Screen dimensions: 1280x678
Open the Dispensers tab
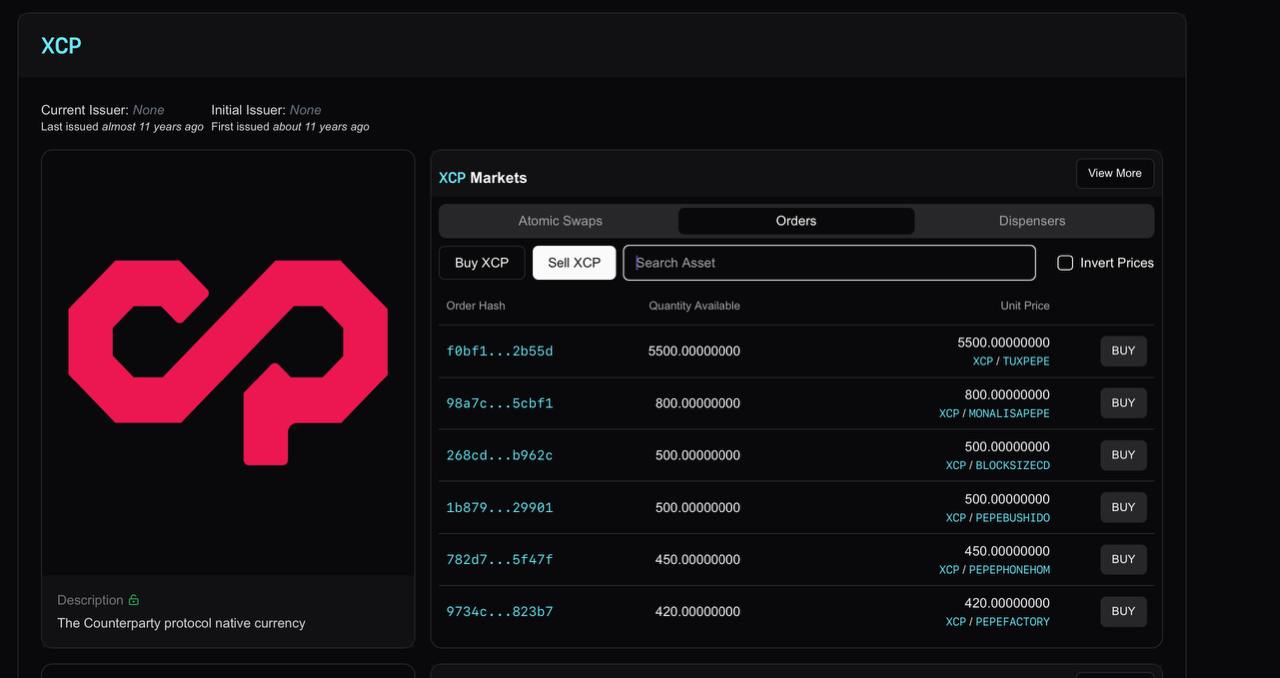1032,221
